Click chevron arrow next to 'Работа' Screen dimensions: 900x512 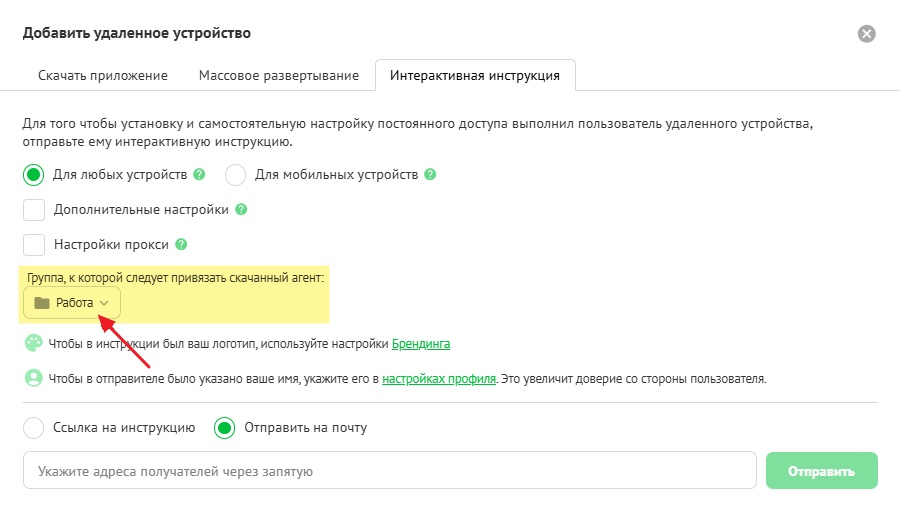point(105,303)
